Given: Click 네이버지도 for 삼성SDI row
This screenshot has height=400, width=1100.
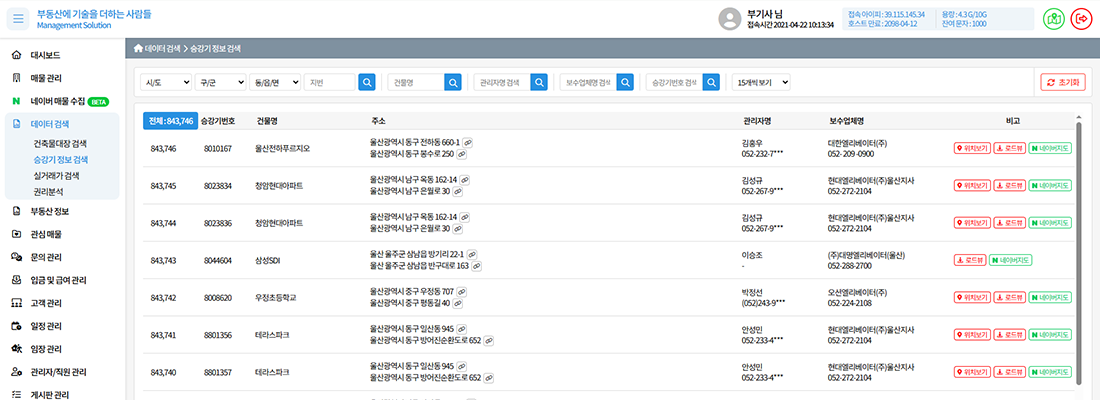Looking at the screenshot, I should tap(1011, 260).
